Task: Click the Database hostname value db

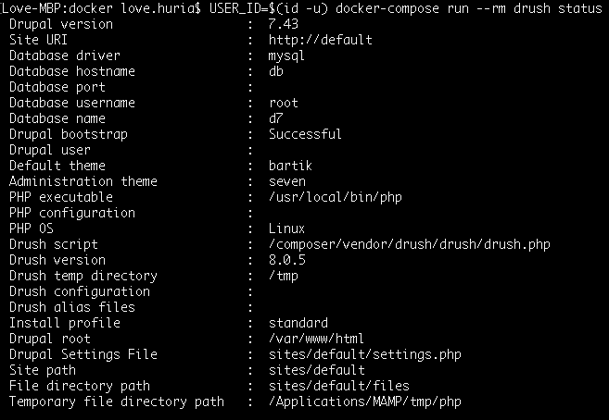Action: (276, 71)
